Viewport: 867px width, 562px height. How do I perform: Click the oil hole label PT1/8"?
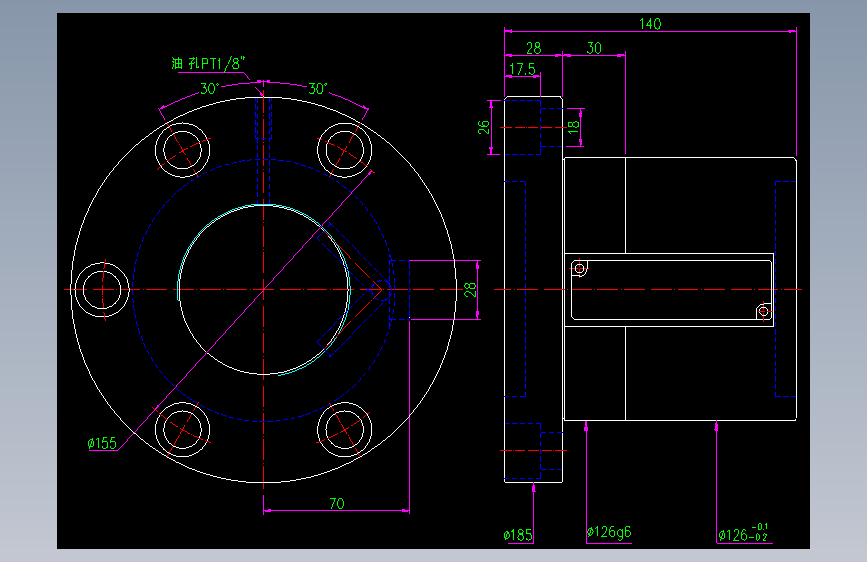click(x=208, y=63)
